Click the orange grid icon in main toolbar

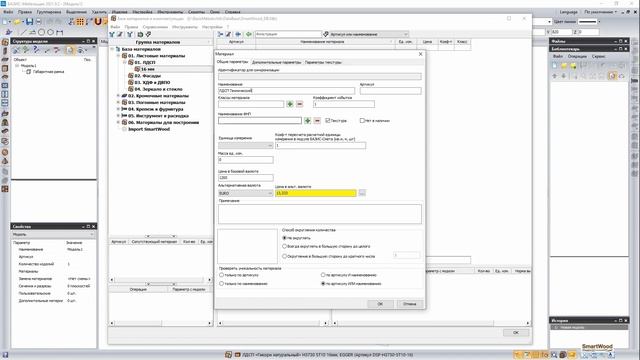point(80,22)
